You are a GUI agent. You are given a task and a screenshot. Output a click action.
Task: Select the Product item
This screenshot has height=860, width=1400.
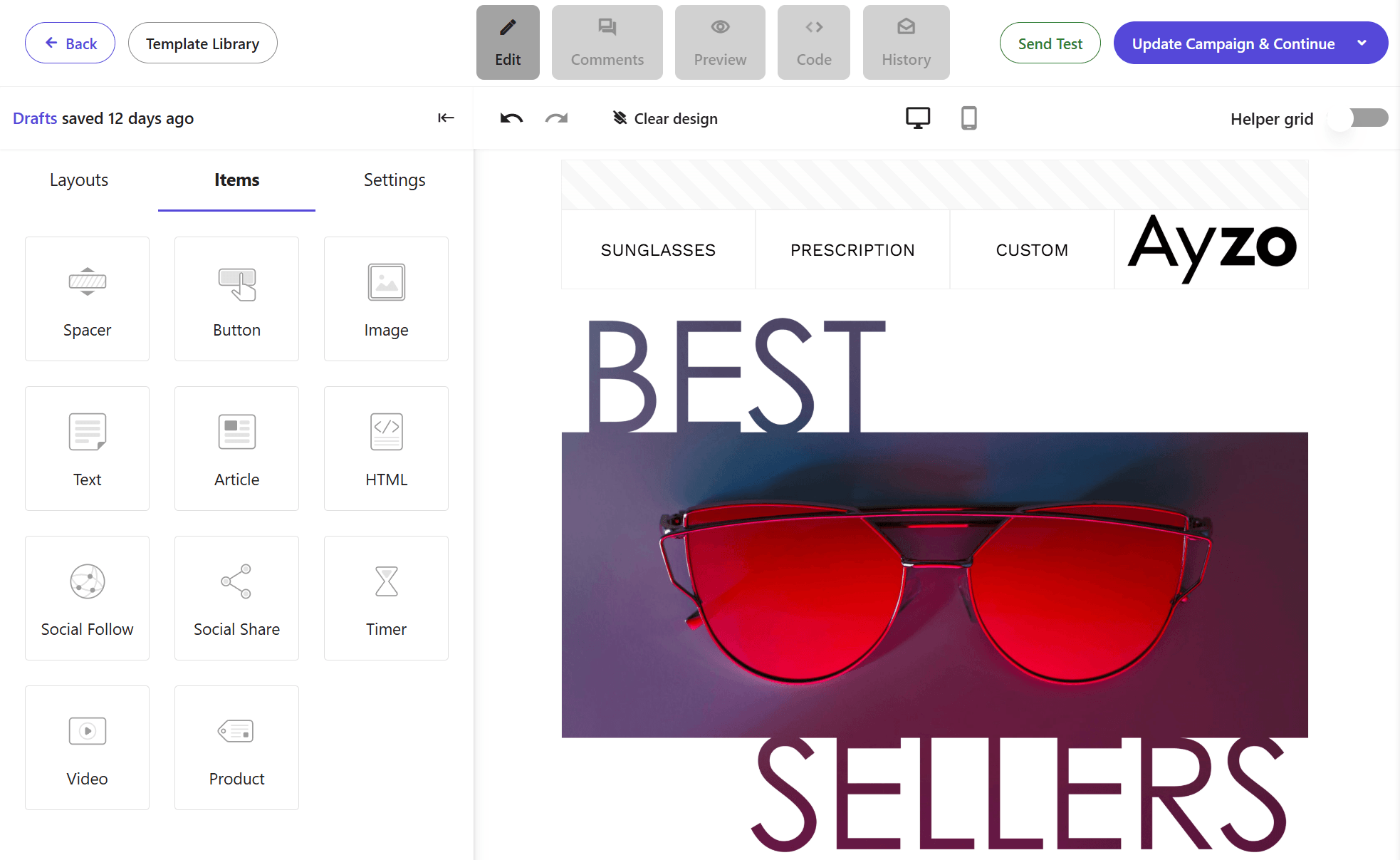[236, 747]
